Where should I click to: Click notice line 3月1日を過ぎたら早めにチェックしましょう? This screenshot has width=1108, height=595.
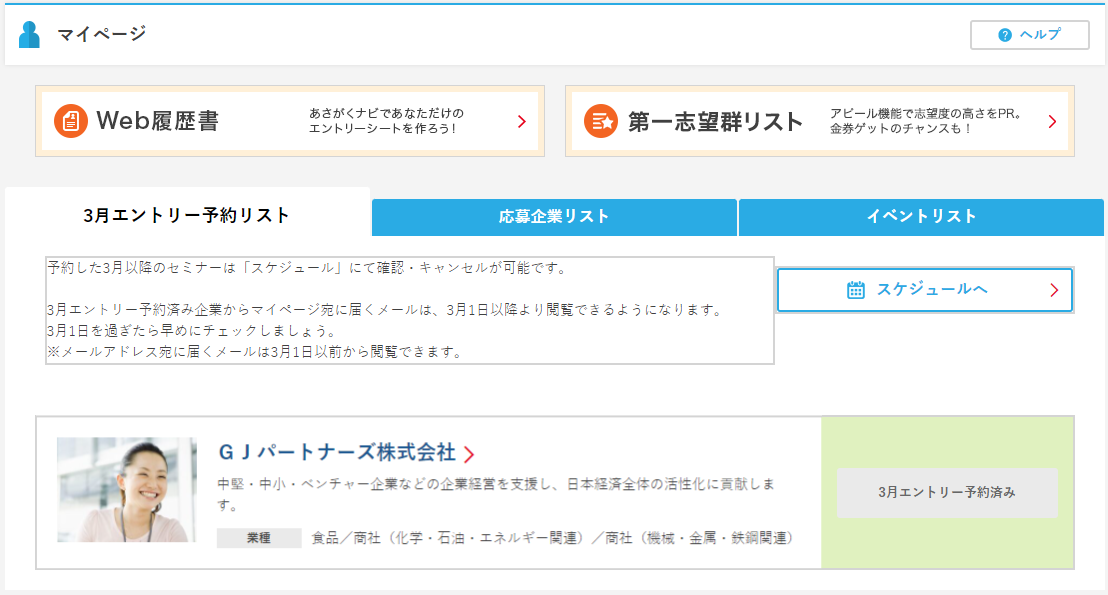point(191,331)
